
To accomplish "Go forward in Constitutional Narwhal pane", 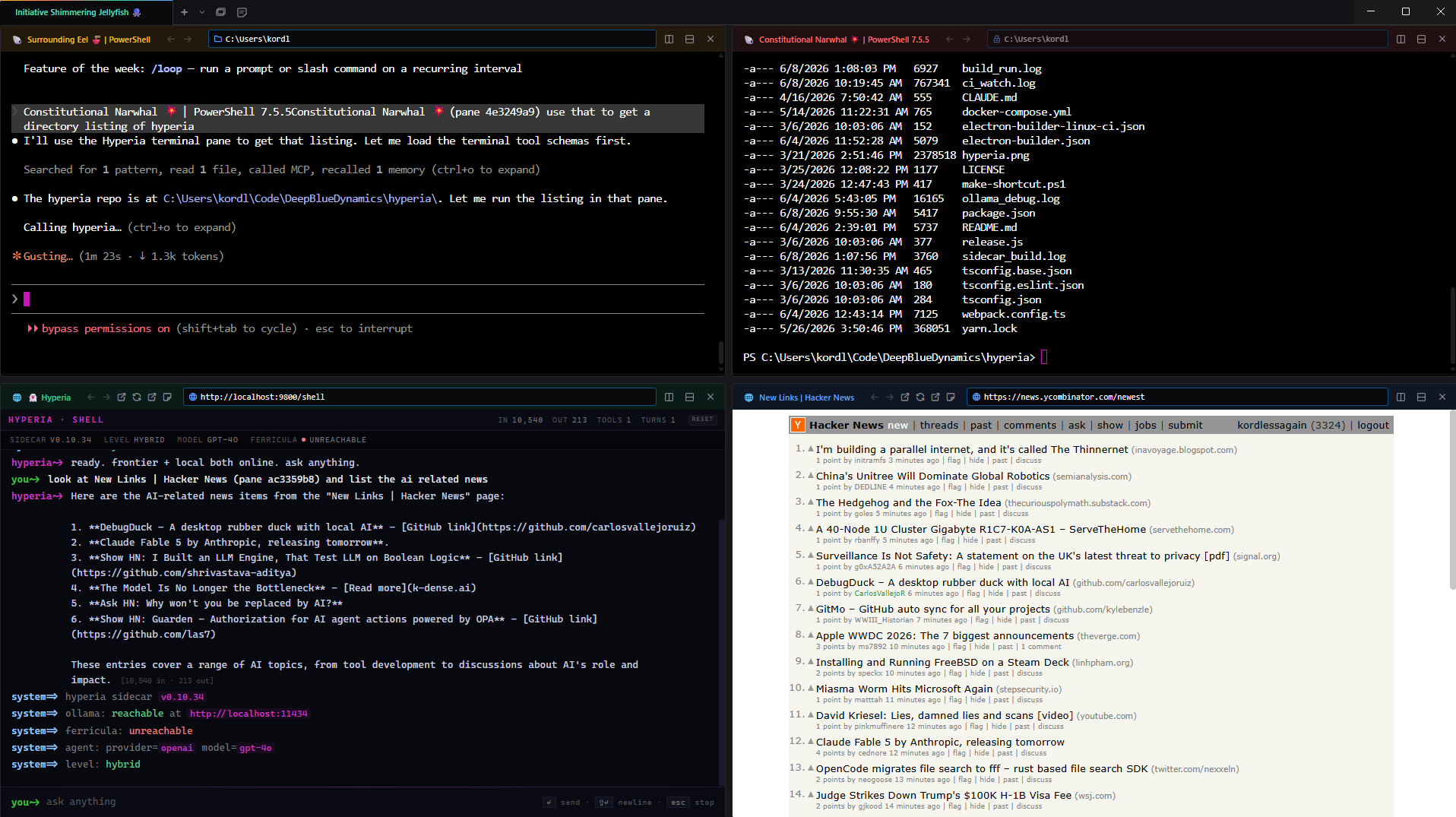I will coord(967,39).
